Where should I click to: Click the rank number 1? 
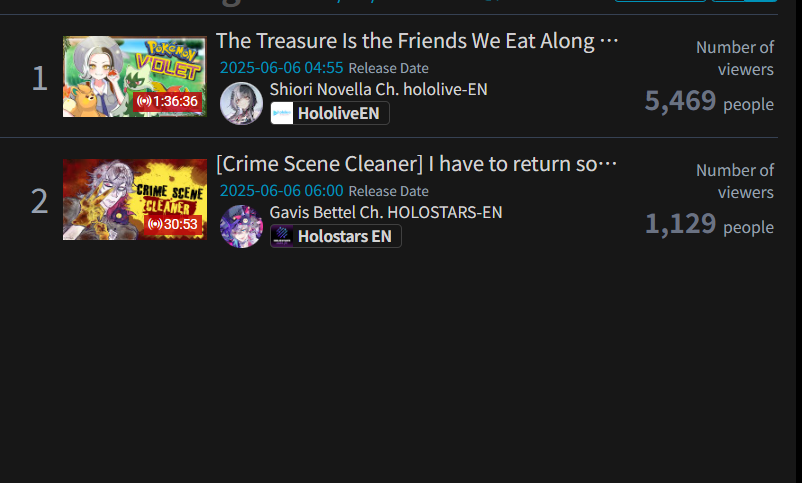39,79
